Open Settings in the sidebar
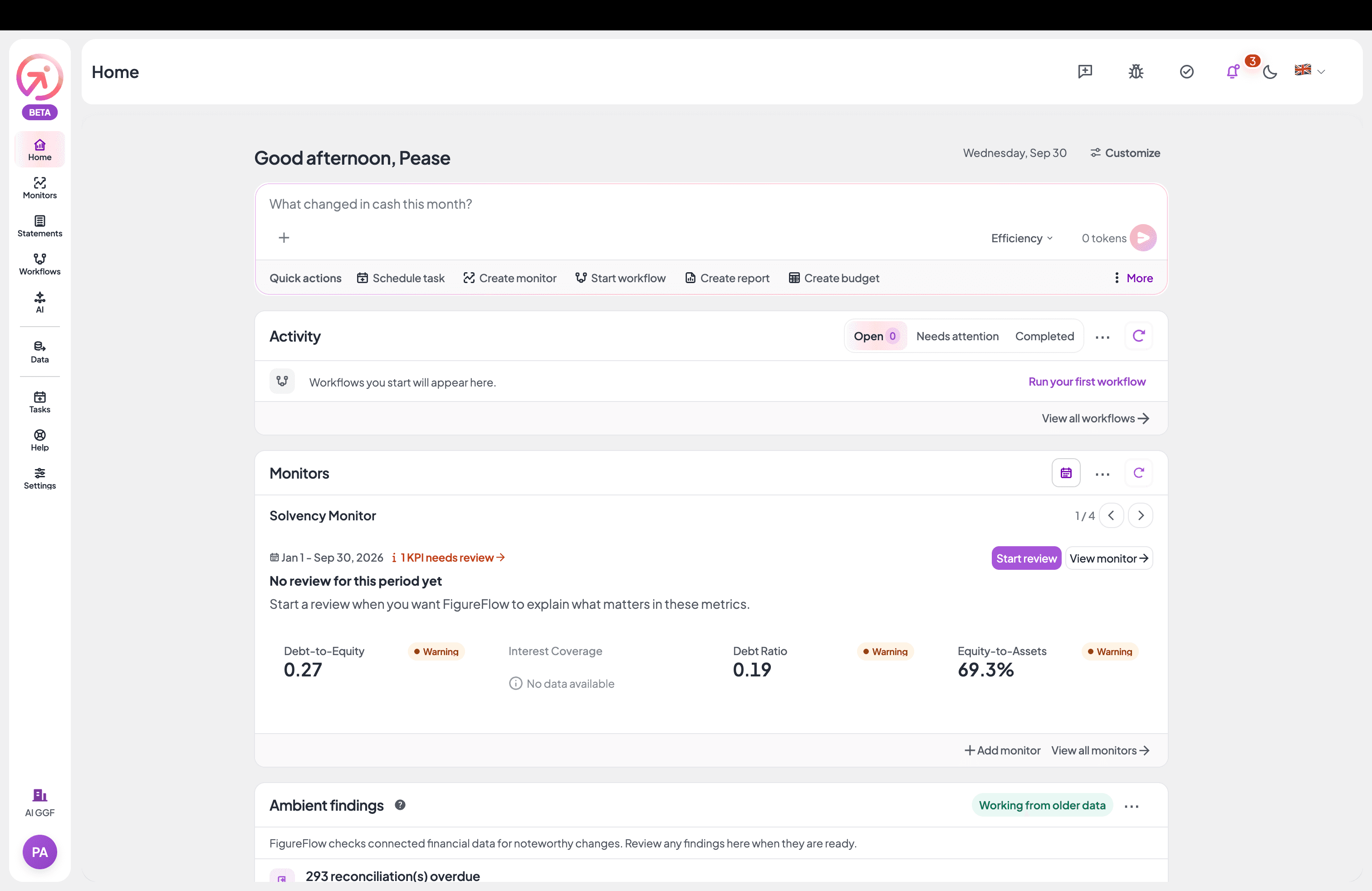Screen dimensions: 1372x891 [x=40, y=478]
